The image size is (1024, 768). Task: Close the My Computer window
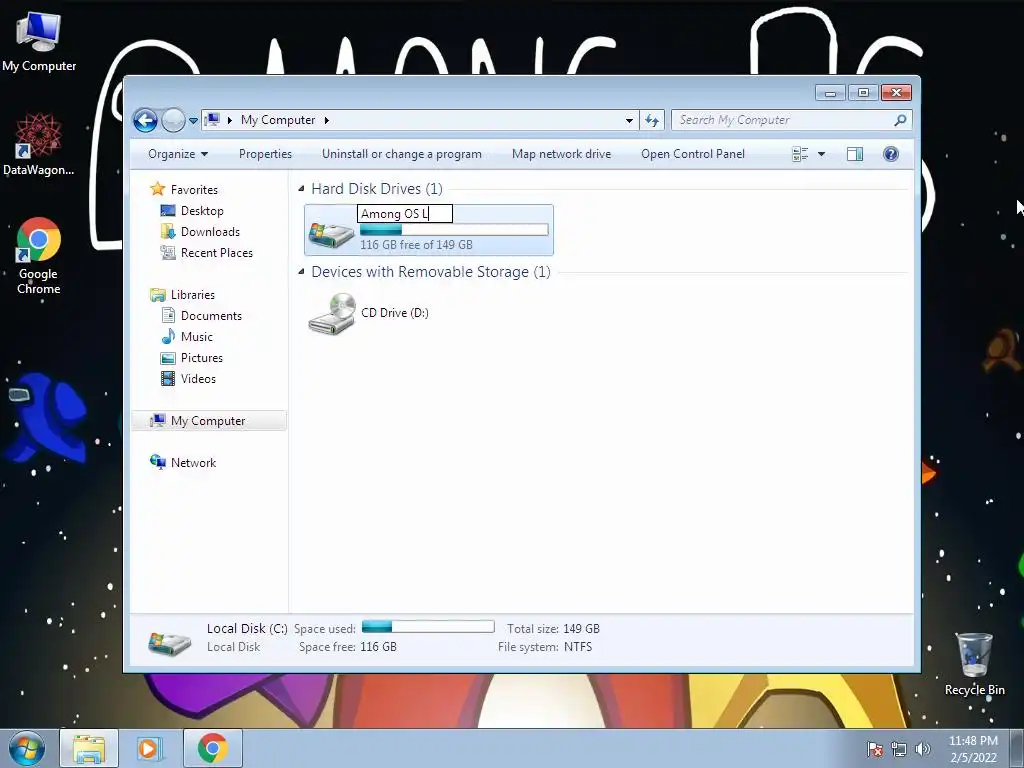[x=896, y=93]
